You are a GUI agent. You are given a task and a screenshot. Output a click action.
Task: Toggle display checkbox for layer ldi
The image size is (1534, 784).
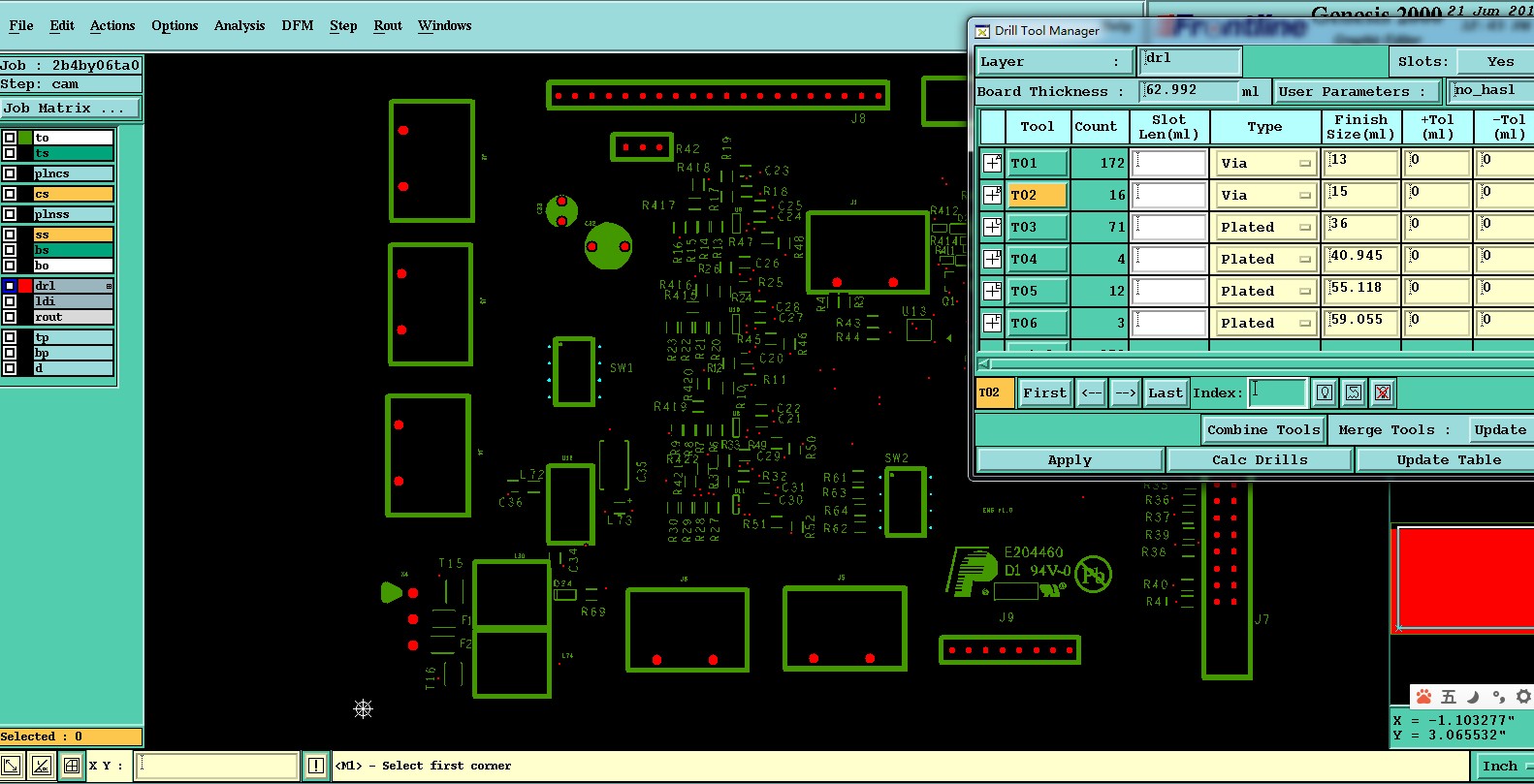[10, 301]
